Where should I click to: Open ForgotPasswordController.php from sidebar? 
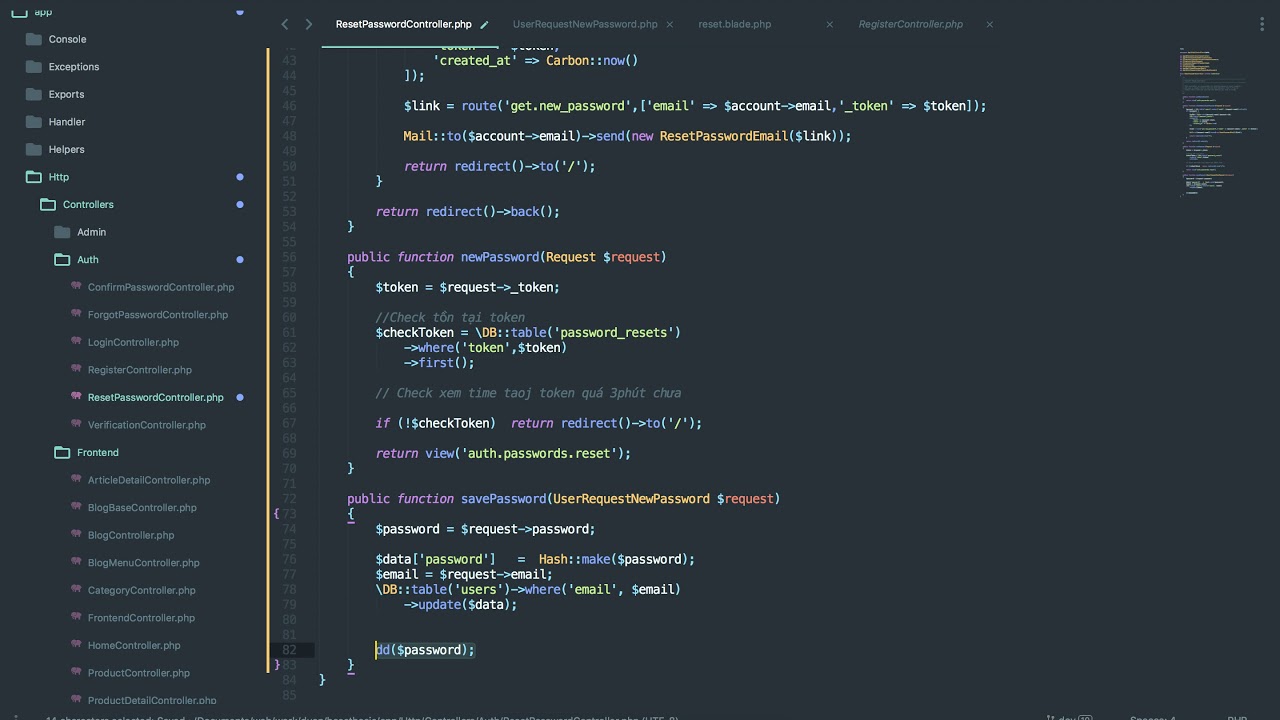(x=158, y=314)
